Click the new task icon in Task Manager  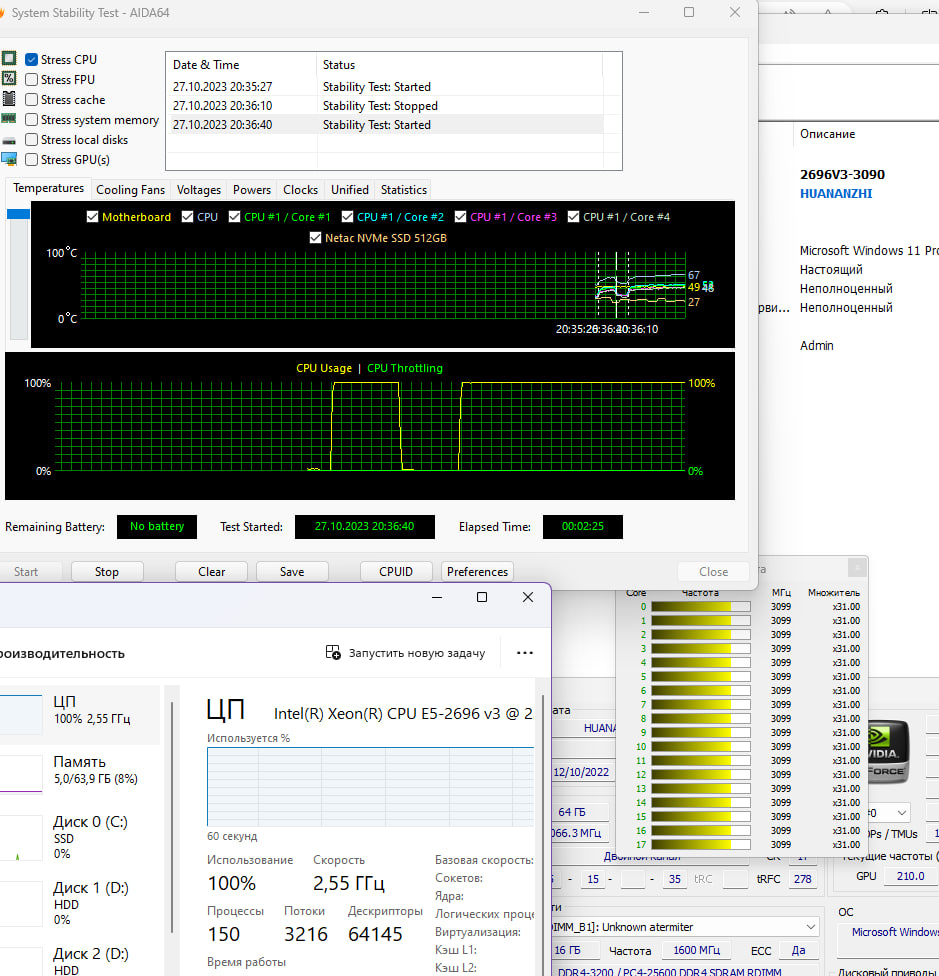point(333,652)
